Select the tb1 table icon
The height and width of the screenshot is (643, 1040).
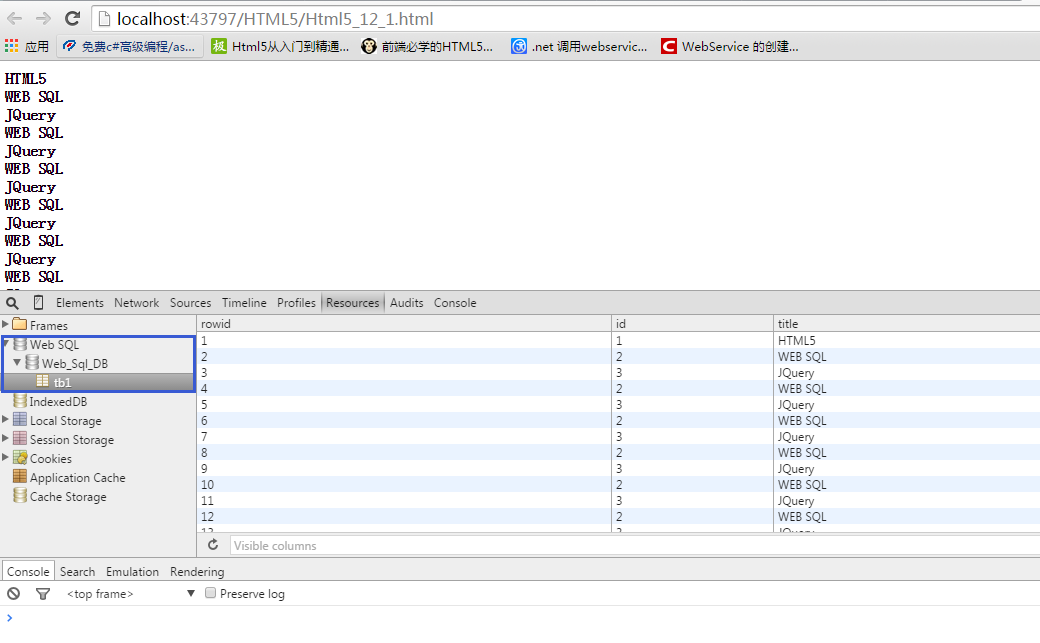point(42,381)
